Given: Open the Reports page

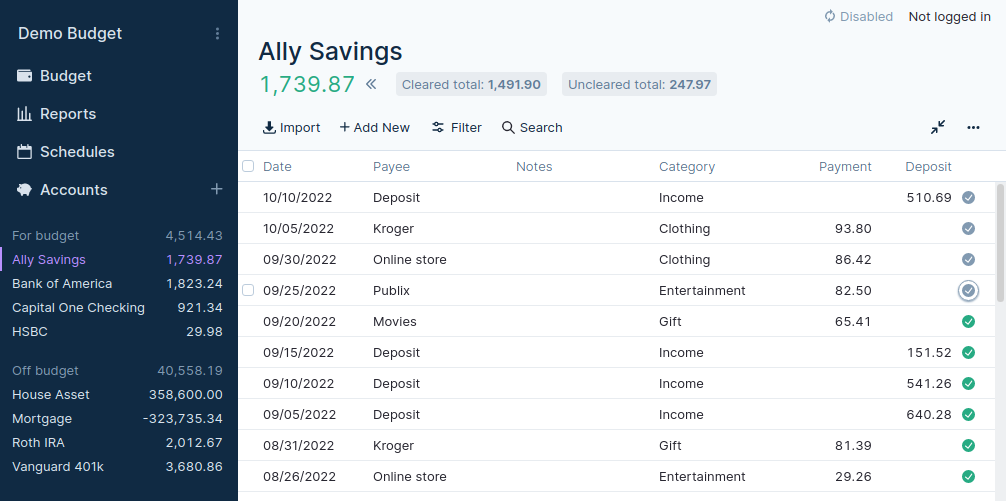Looking at the screenshot, I should point(67,114).
